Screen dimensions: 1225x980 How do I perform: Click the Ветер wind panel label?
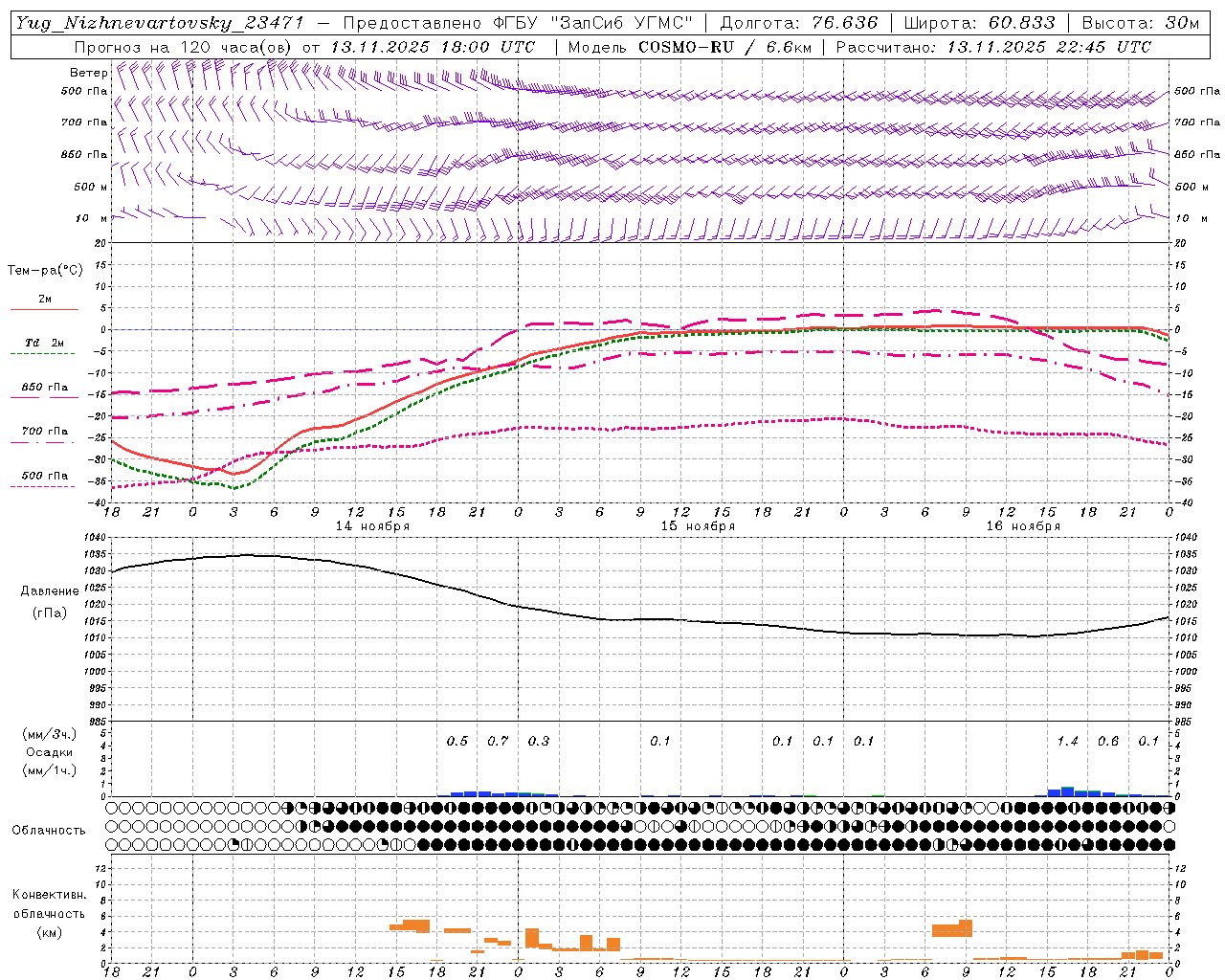coord(89,73)
